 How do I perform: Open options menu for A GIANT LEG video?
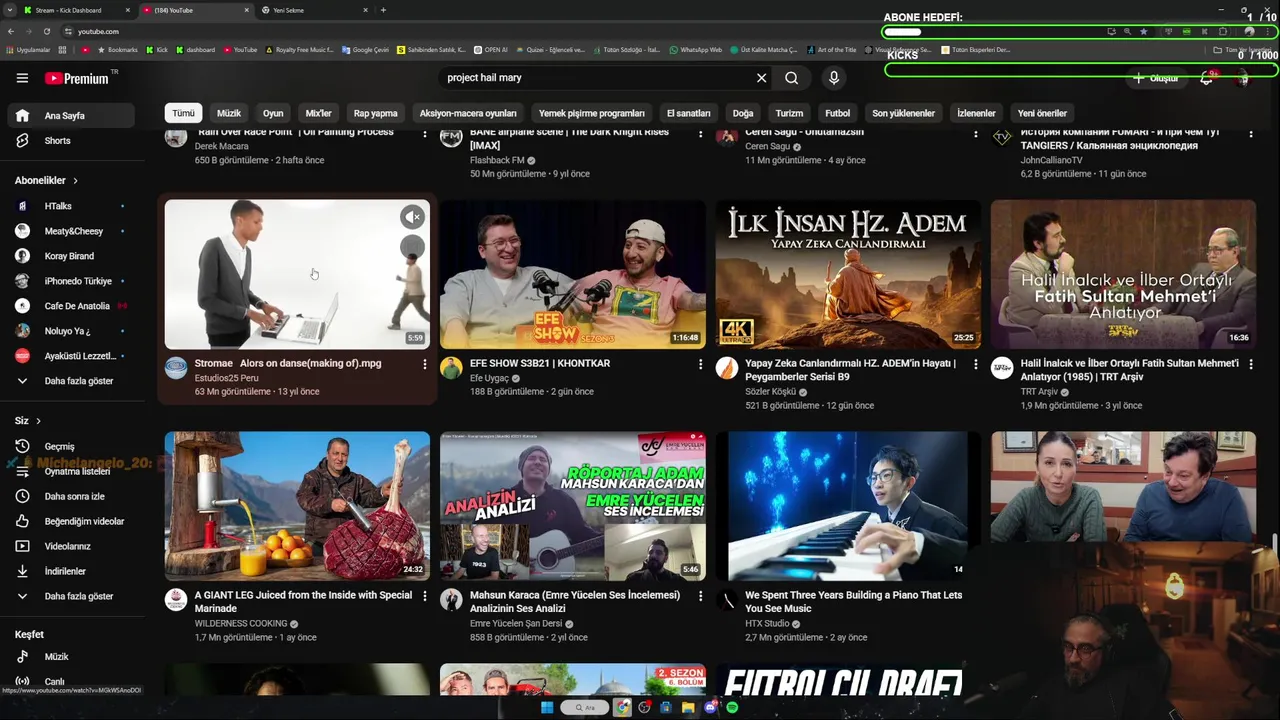424,597
